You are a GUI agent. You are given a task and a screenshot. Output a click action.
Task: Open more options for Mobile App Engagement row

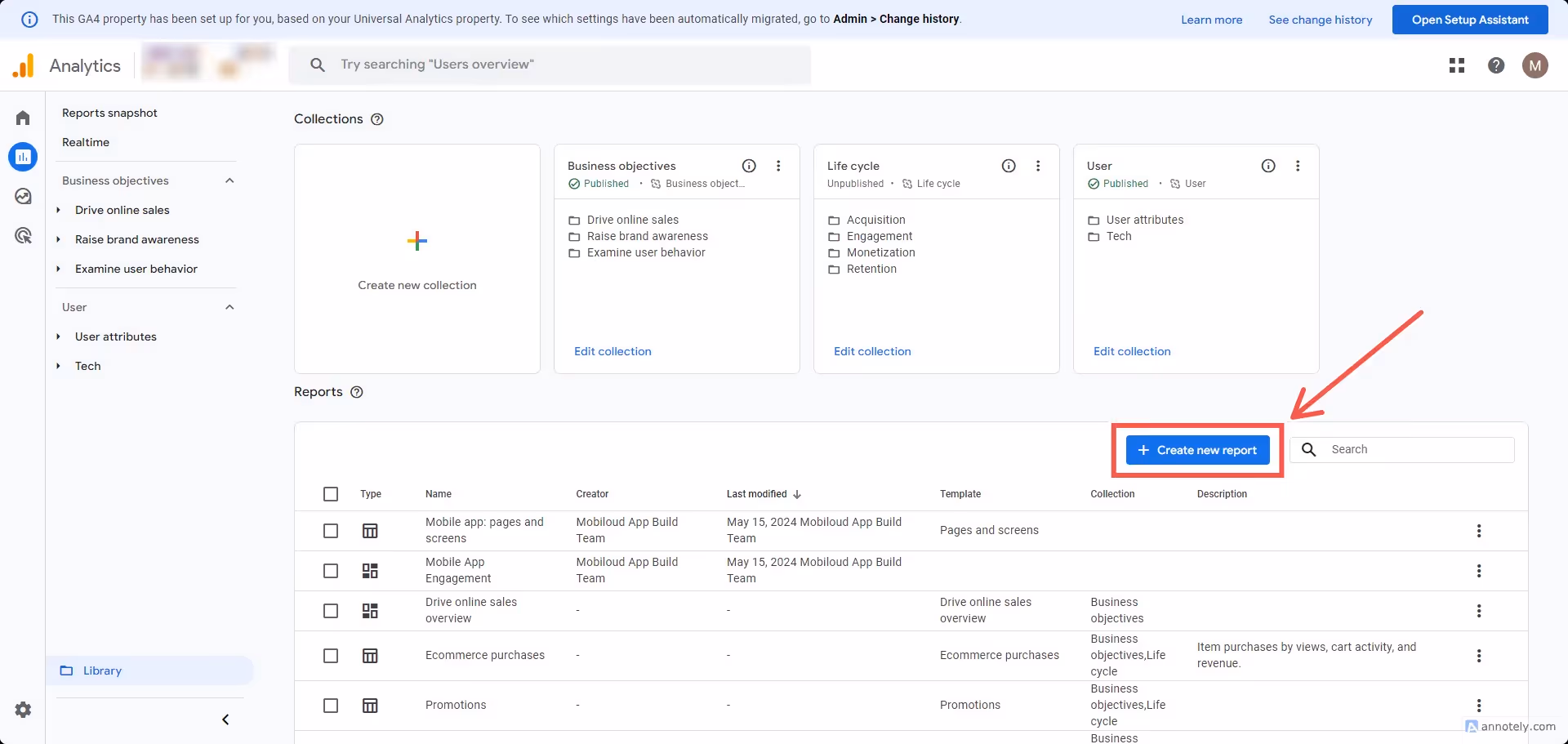click(x=1479, y=571)
